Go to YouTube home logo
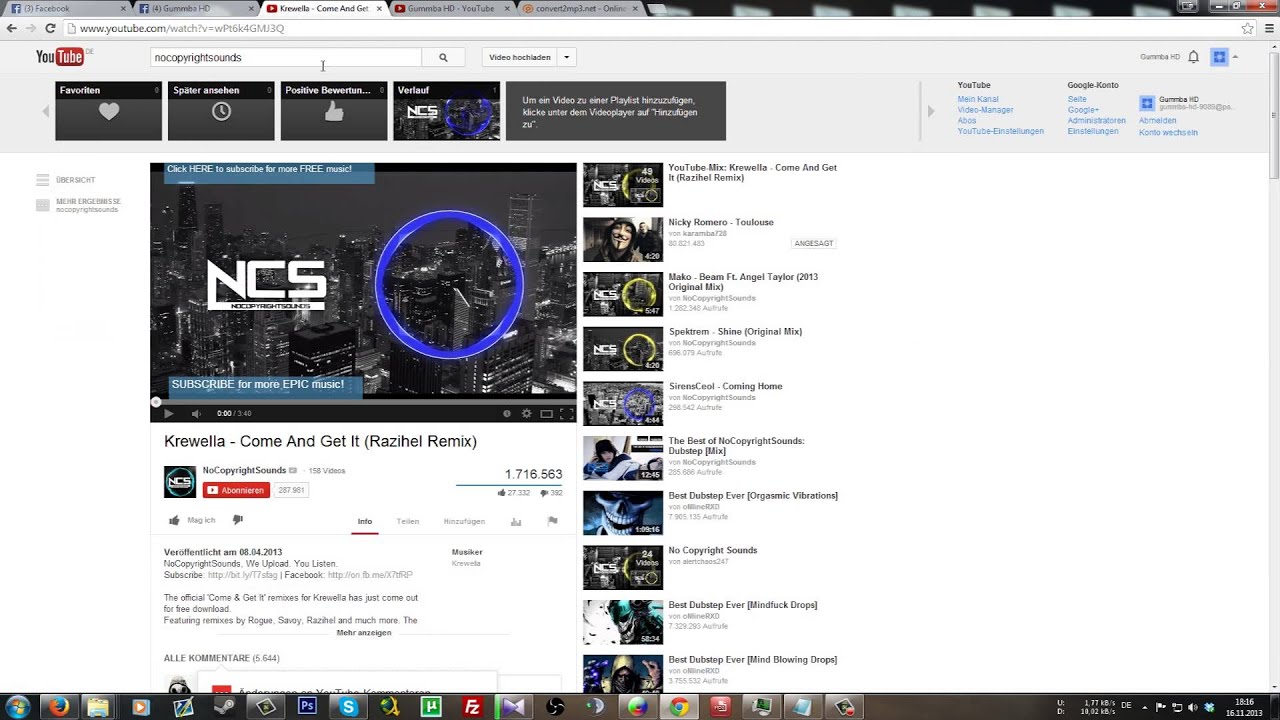This screenshot has width=1280, height=720. 60,57
